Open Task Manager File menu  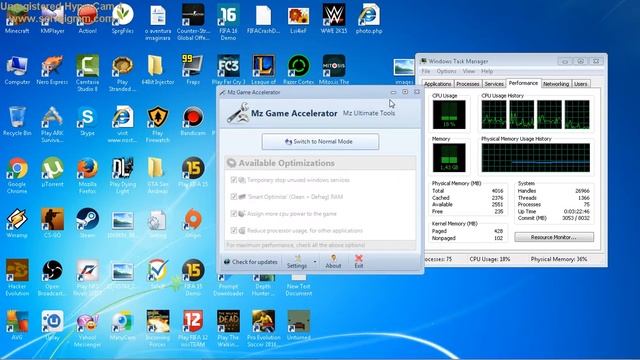pyautogui.click(x=426, y=71)
